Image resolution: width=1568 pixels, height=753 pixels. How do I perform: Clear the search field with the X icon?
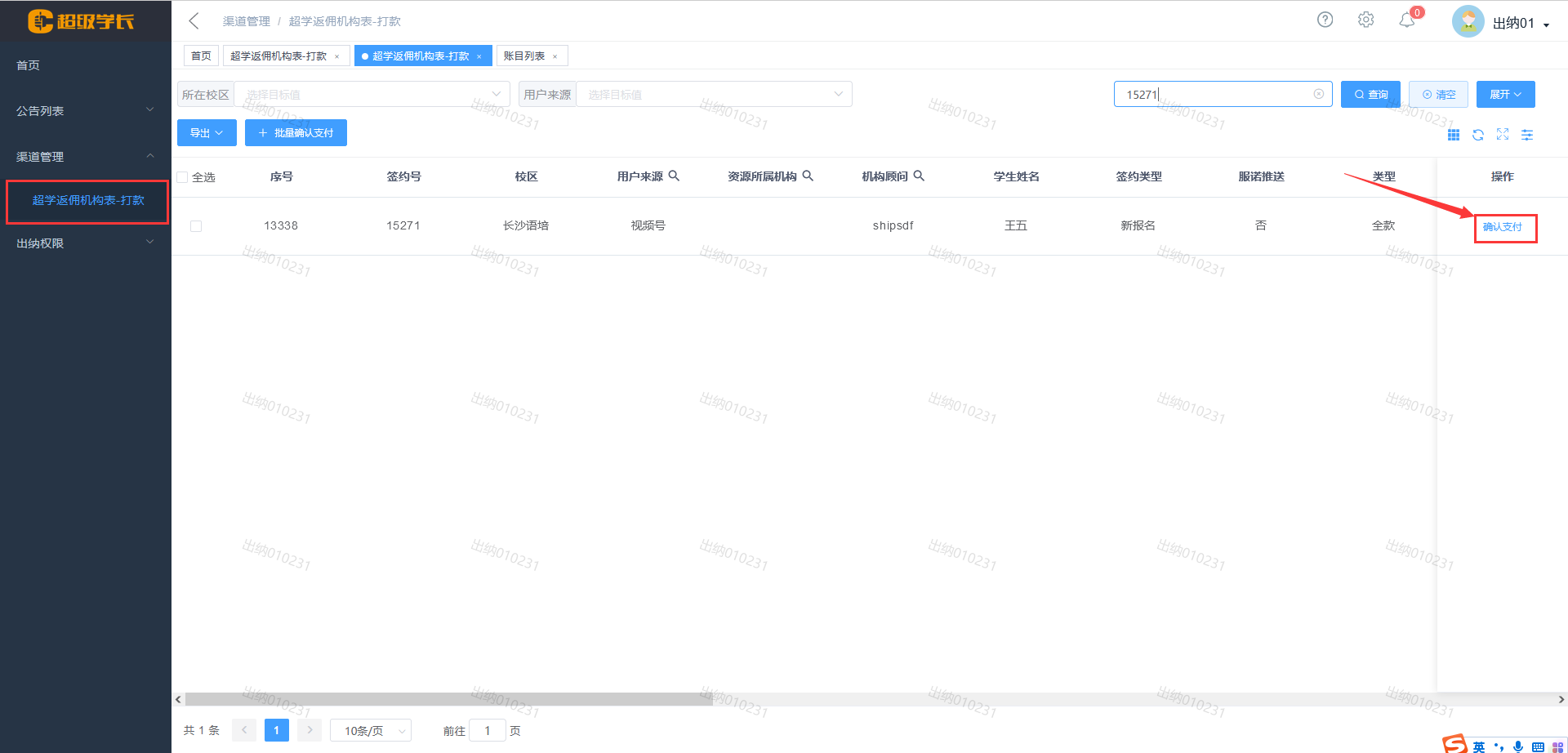[1318, 94]
